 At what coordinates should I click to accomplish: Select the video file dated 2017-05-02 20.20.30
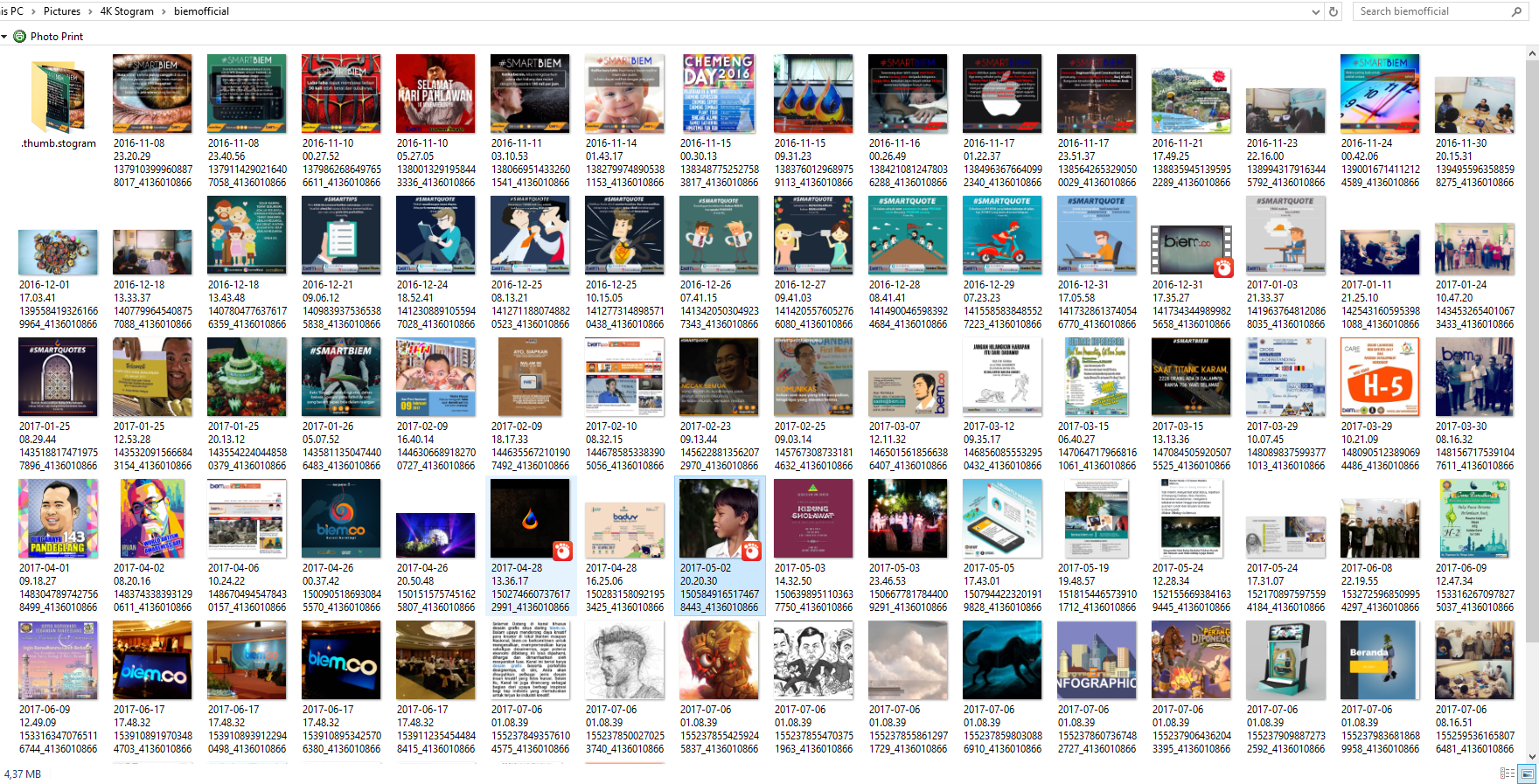tap(719, 518)
